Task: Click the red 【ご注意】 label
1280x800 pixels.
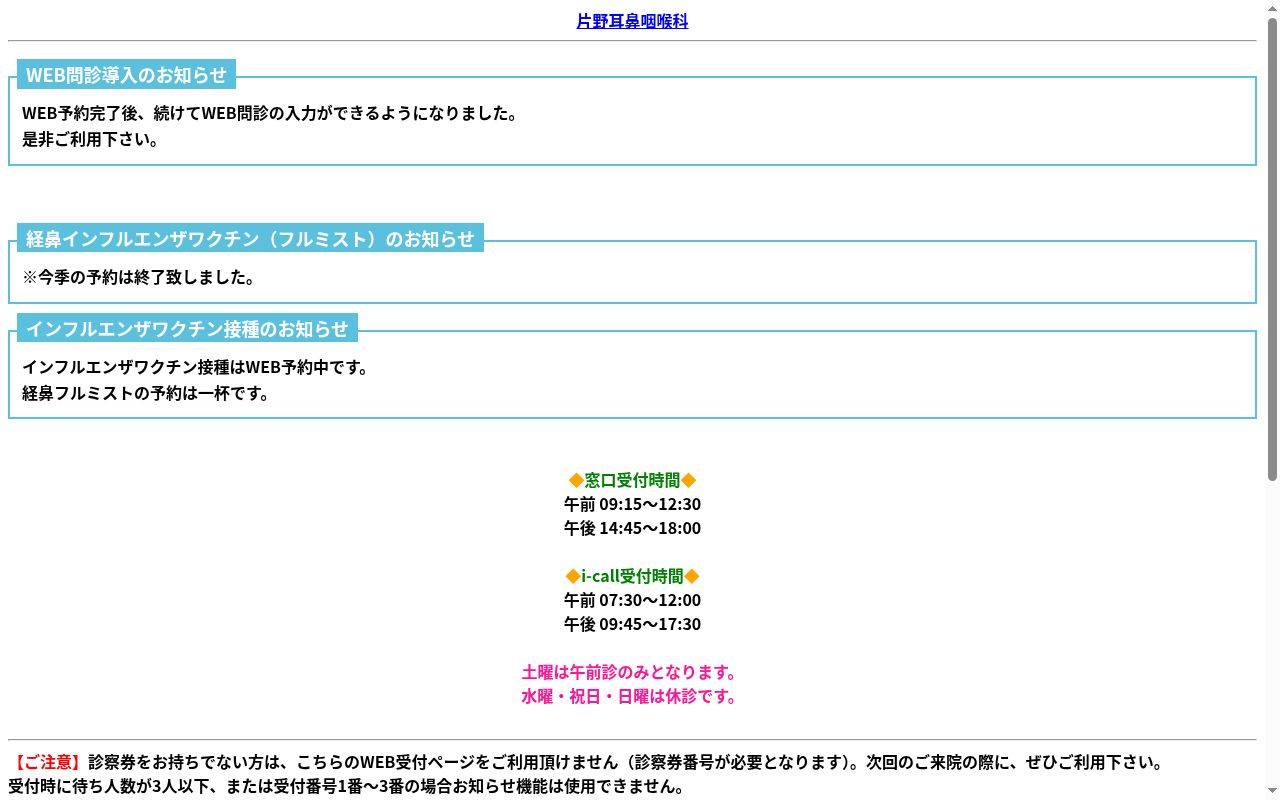Action: click(47, 763)
